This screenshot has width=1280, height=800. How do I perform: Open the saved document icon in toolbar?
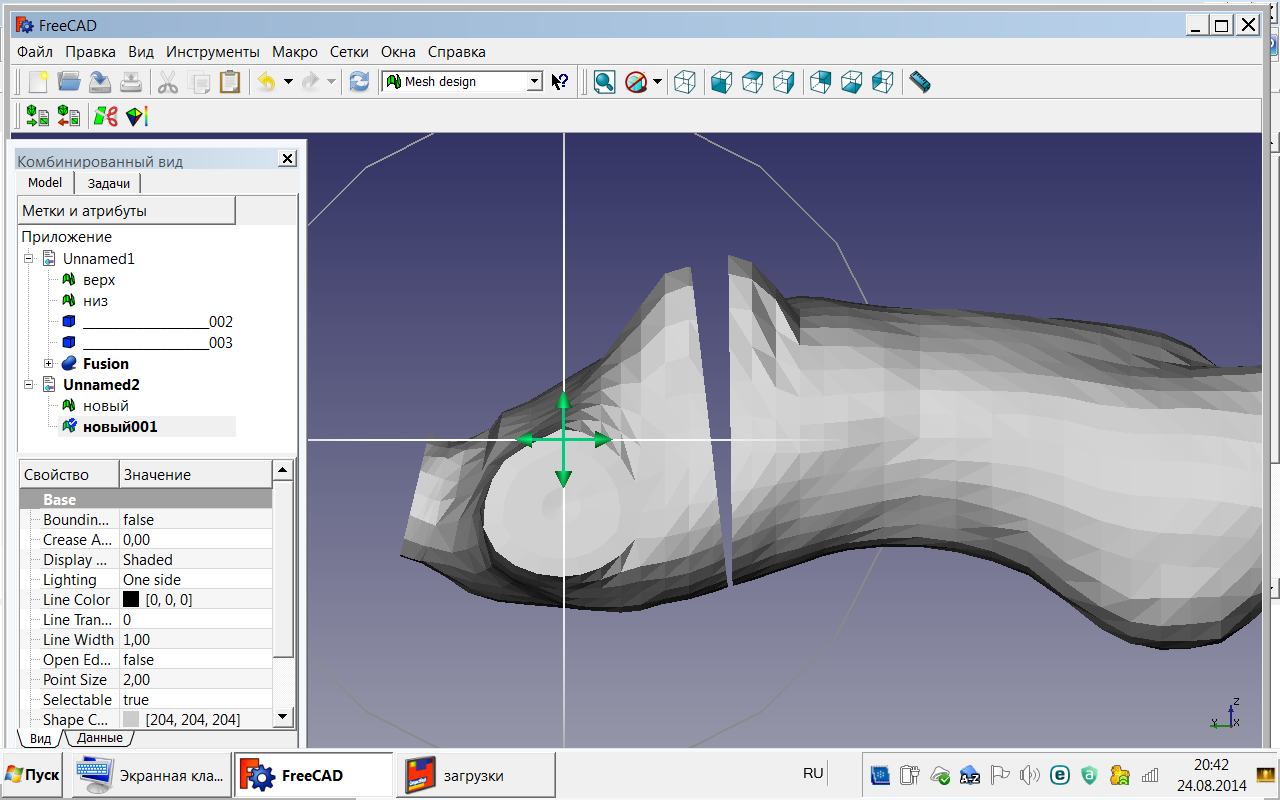click(x=69, y=82)
